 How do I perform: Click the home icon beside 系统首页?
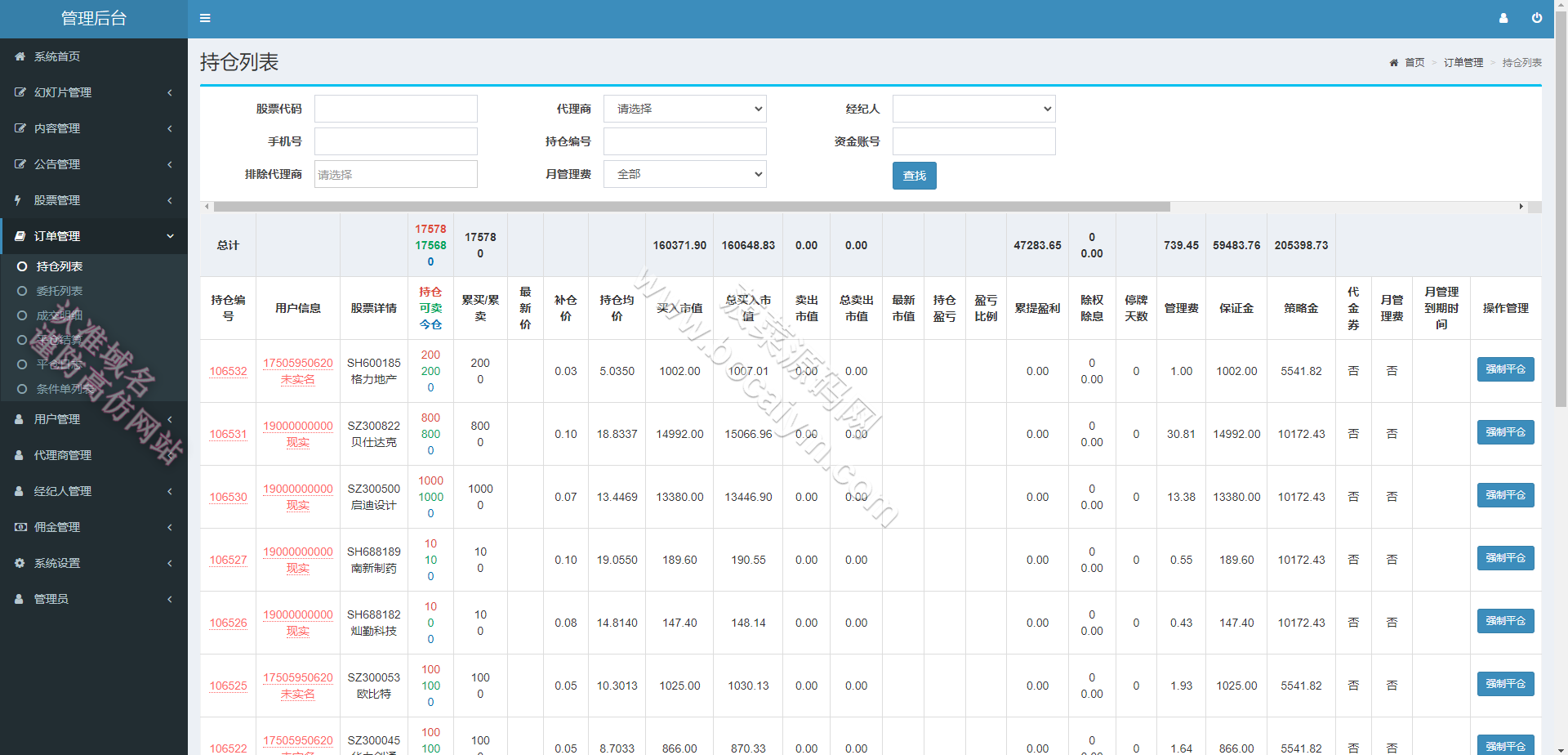coord(20,56)
